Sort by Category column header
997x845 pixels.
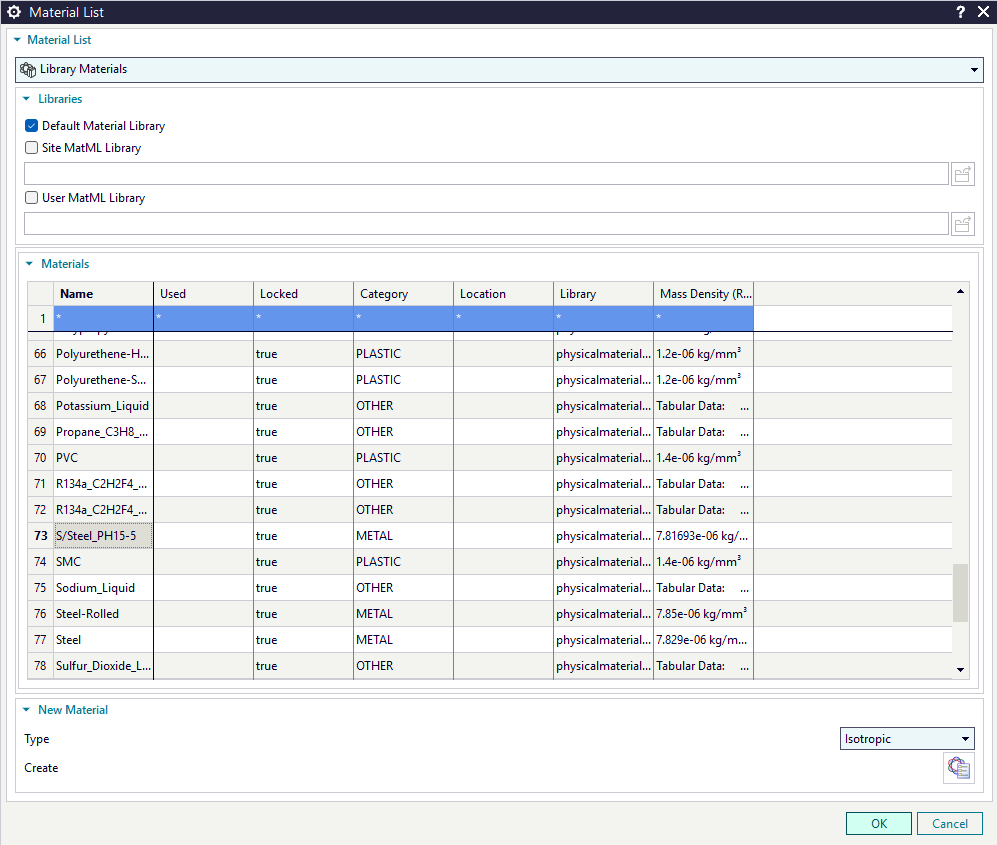pos(403,294)
